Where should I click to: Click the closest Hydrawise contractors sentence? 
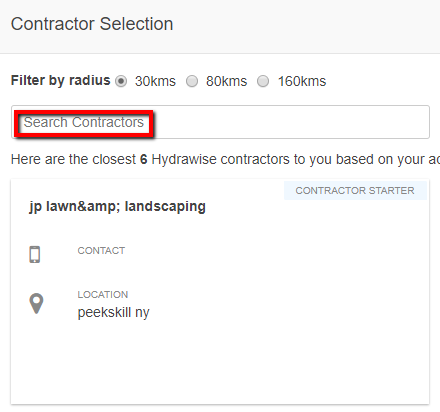pos(225,159)
